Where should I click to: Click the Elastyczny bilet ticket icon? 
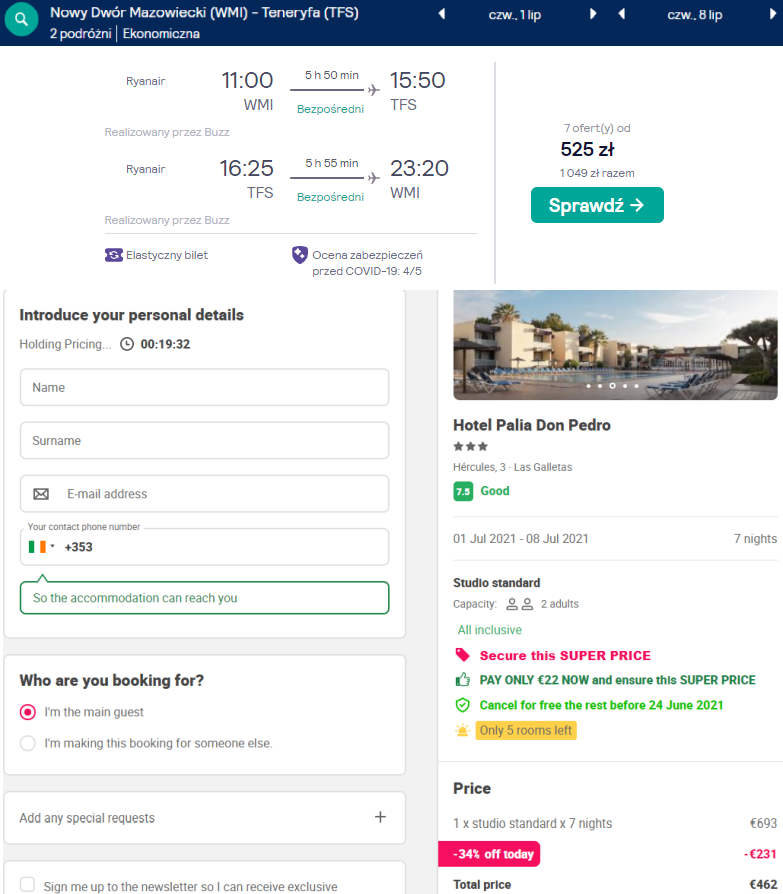(113, 255)
